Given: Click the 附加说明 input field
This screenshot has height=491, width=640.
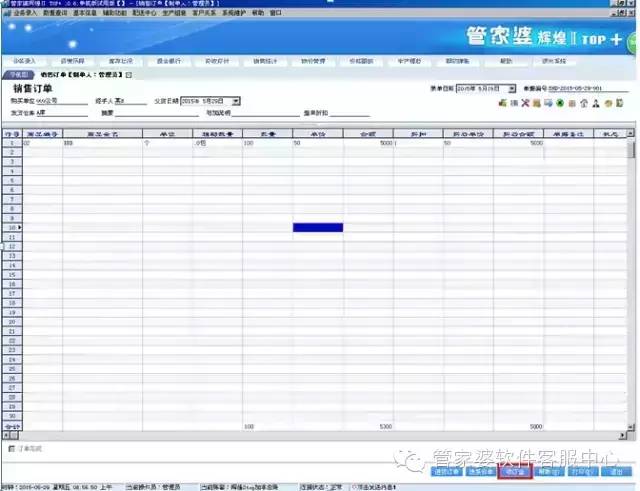Looking at the screenshot, I should click(x=265, y=113).
